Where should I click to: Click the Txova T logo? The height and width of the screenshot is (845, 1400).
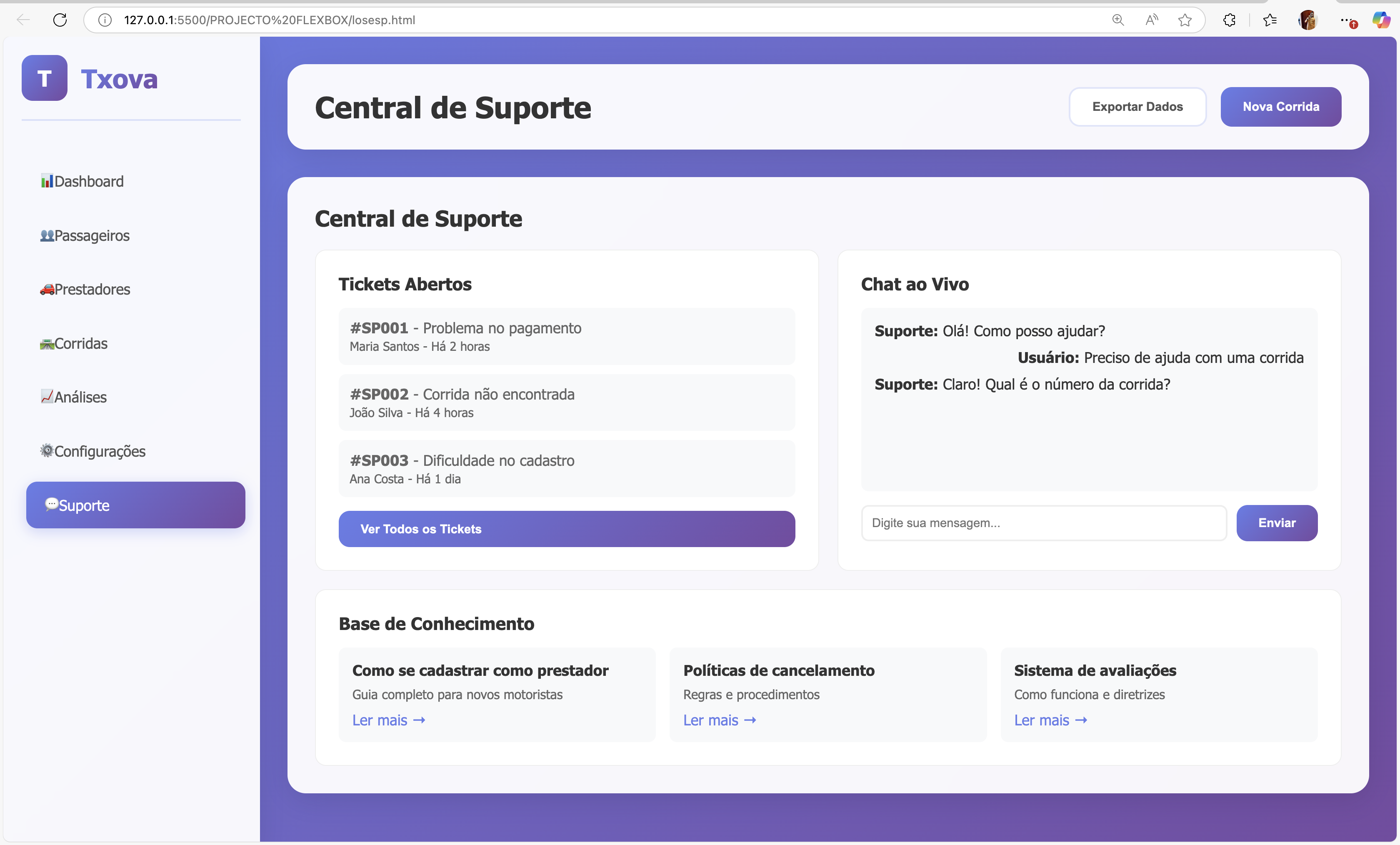click(x=44, y=78)
